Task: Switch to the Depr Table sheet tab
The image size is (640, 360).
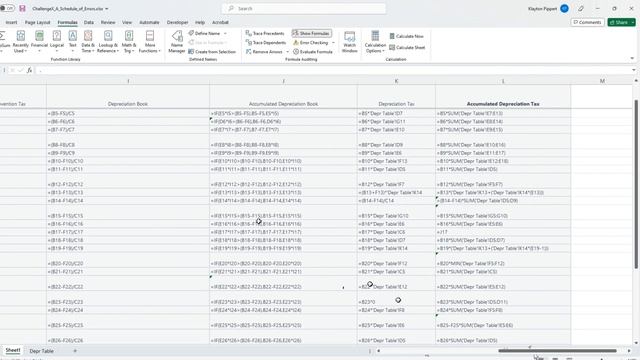Action: click(x=41, y=351)
